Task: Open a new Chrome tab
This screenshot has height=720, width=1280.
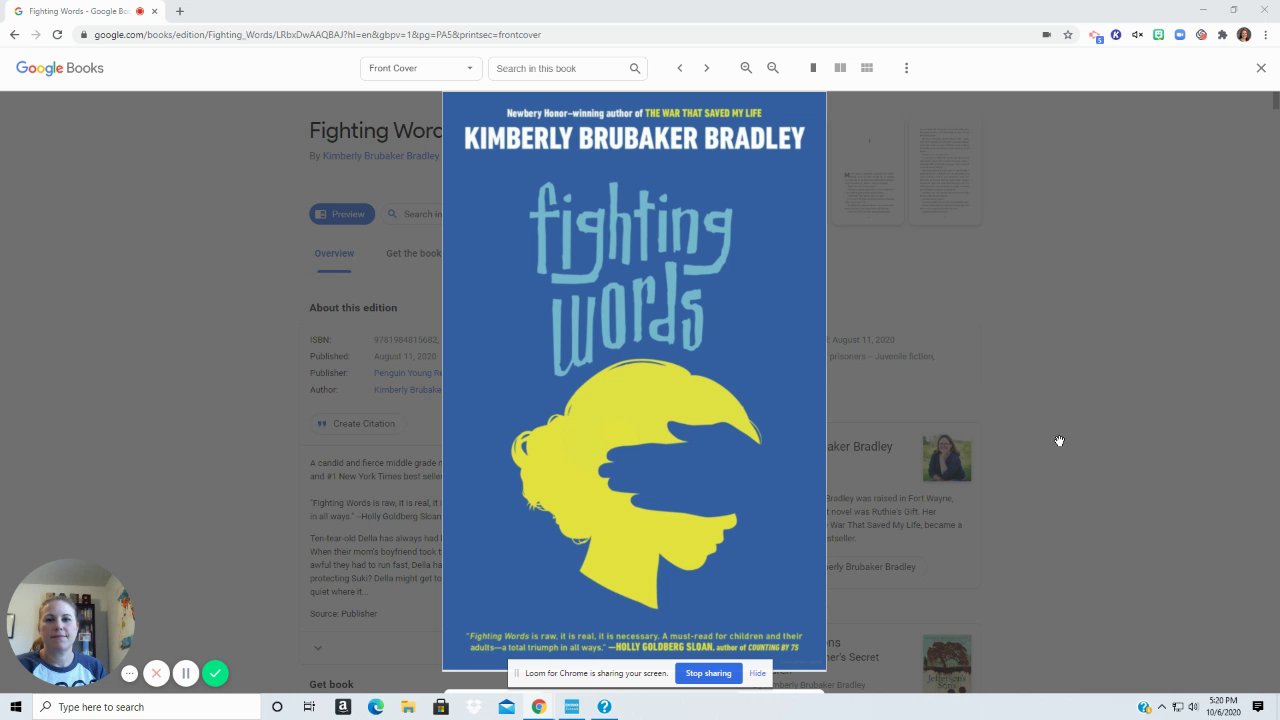Action: click(180, 11)
